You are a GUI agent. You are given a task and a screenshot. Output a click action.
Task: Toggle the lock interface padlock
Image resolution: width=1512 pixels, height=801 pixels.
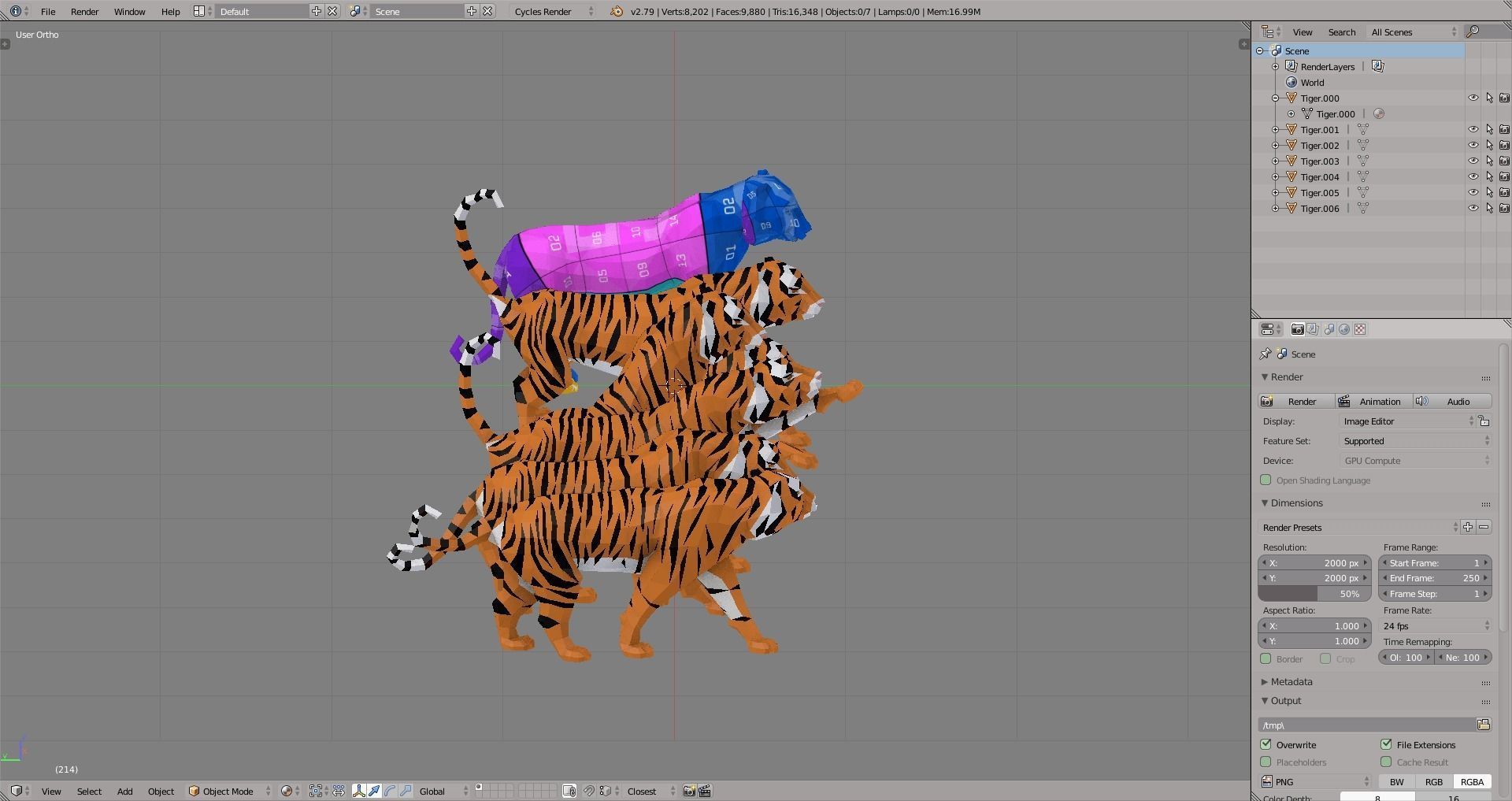1484,421
